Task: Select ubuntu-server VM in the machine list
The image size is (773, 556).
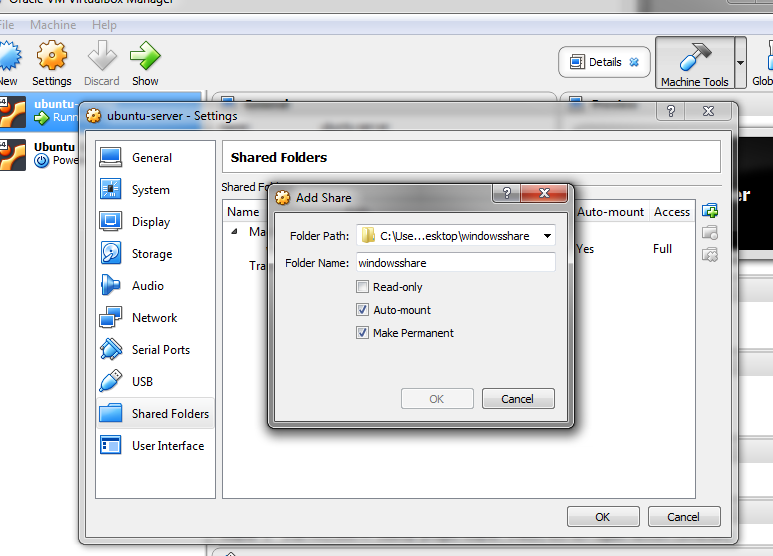Action: 39,111
